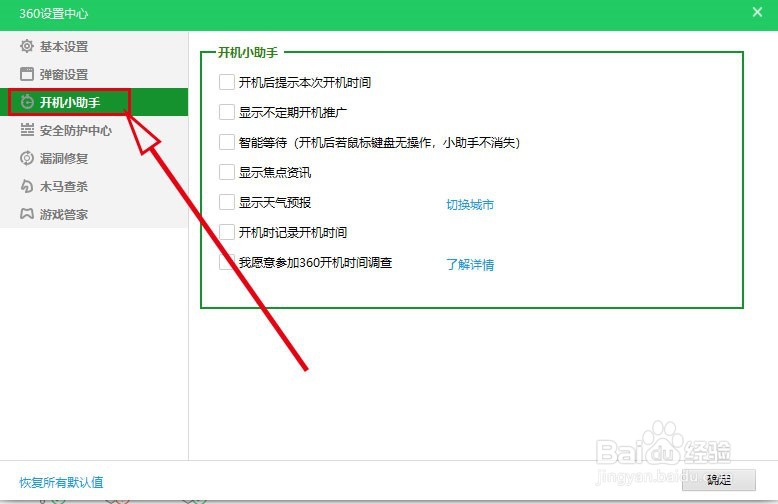778x504 pixels.
Task: Click the stopwatch icon beside 开机小助手
Action: (x=27, y=102)
